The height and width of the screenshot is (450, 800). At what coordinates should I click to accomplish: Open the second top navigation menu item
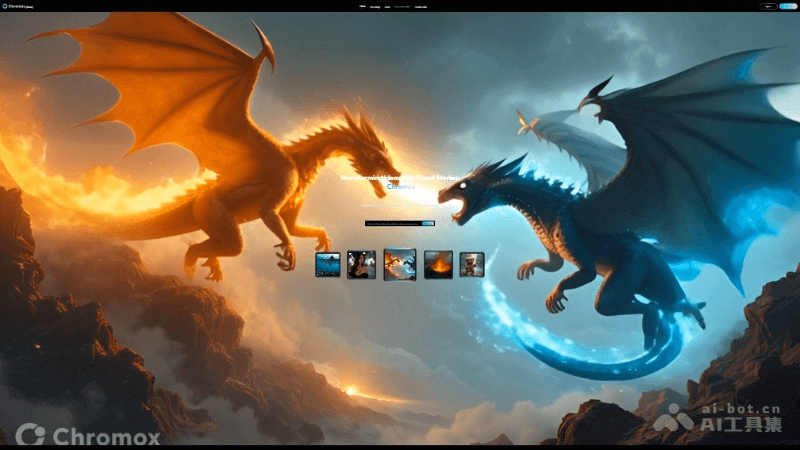tap(375, 6)
